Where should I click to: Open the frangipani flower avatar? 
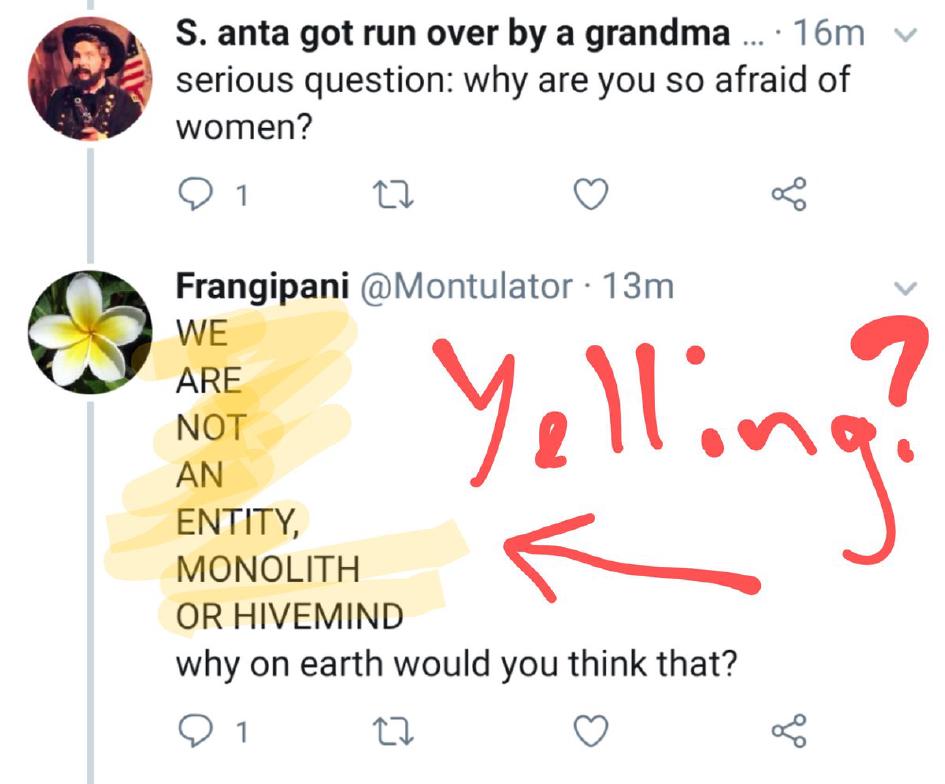(x=89, y=331)
